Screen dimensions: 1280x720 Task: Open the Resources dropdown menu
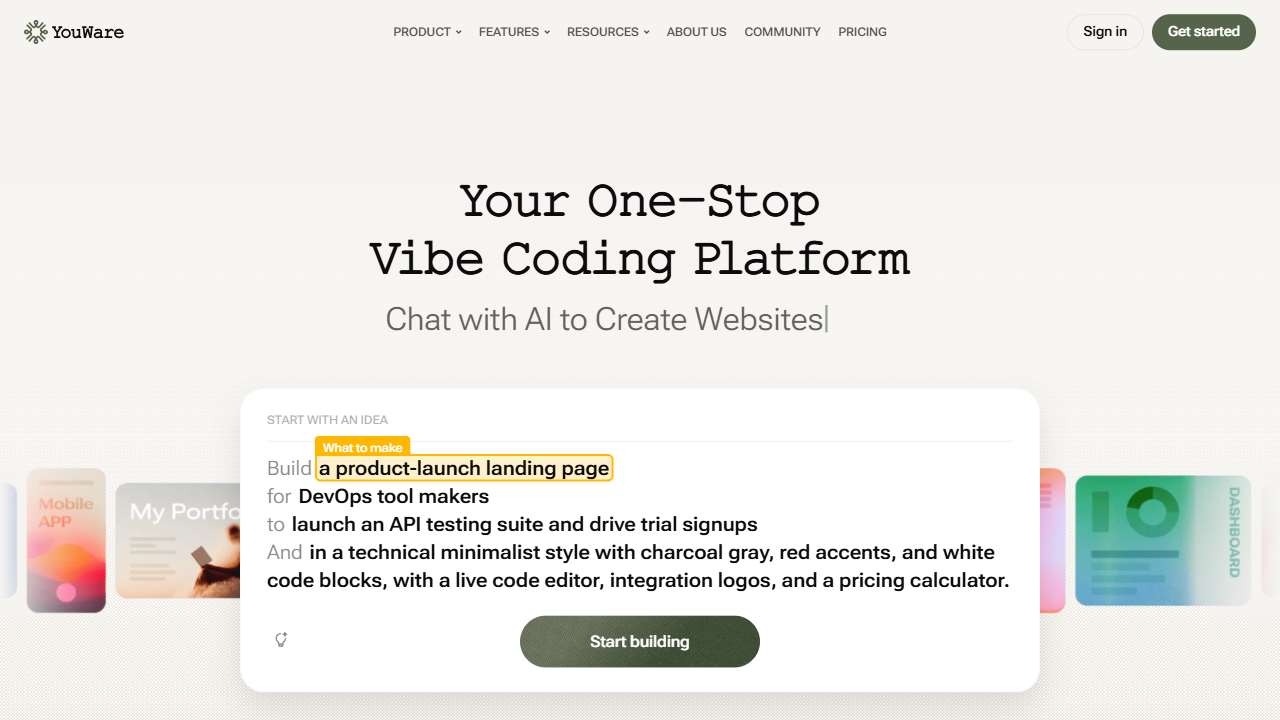coord(608,32)
